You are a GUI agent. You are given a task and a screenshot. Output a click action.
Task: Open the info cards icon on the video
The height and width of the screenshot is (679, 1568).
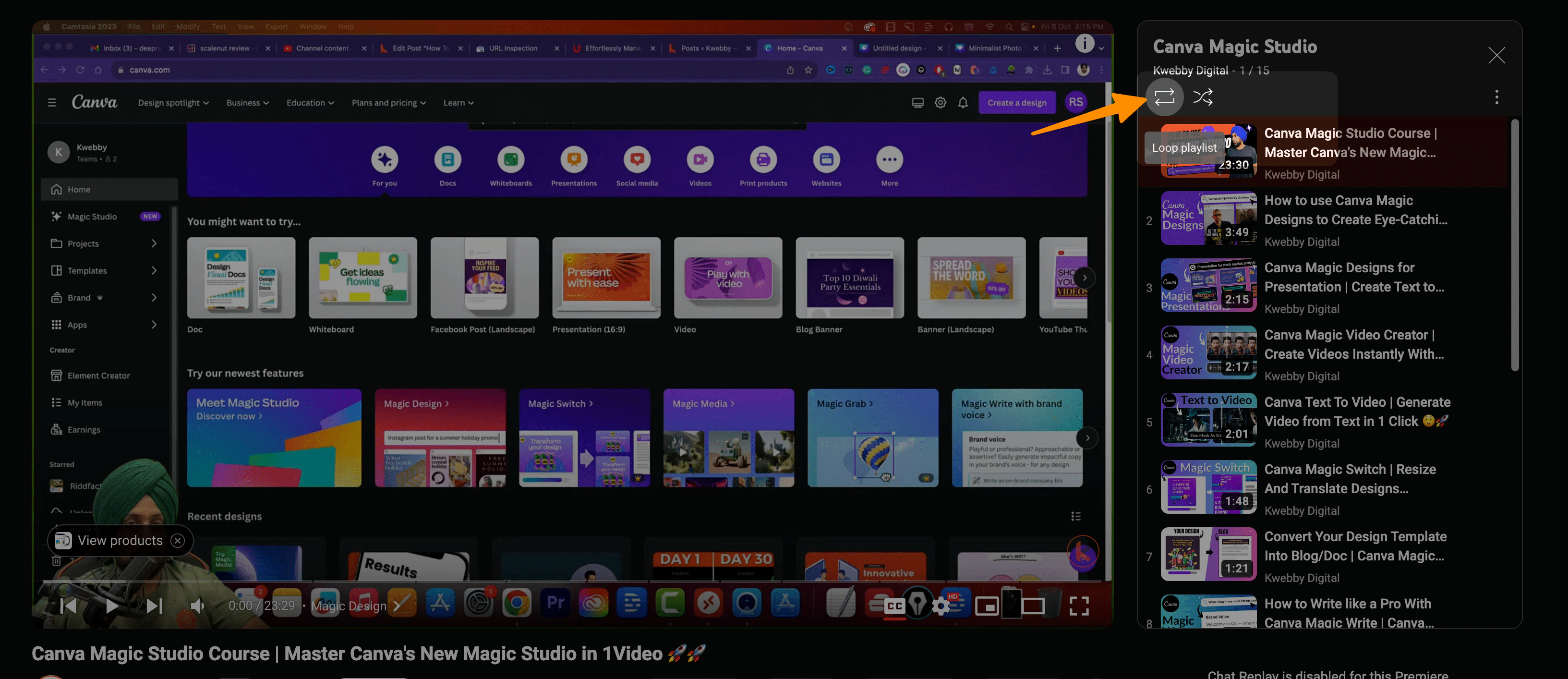1085,43
